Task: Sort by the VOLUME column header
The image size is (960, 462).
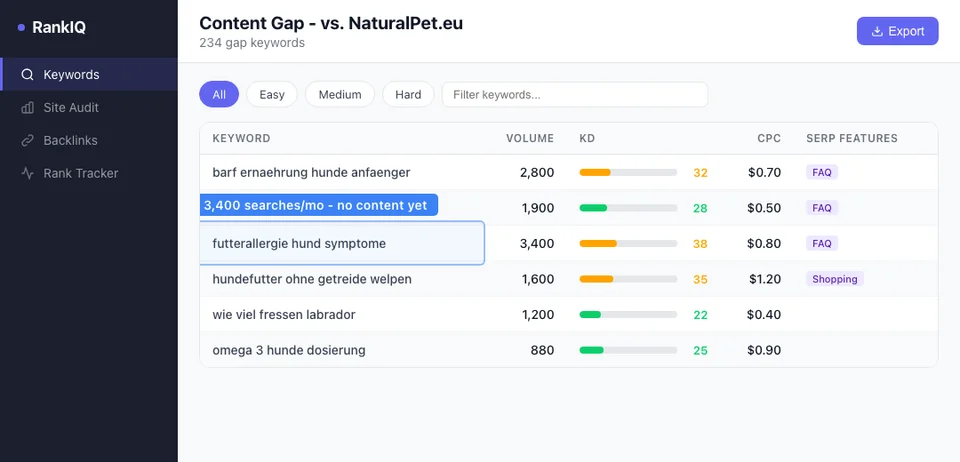Action: [x=530, y=138]
